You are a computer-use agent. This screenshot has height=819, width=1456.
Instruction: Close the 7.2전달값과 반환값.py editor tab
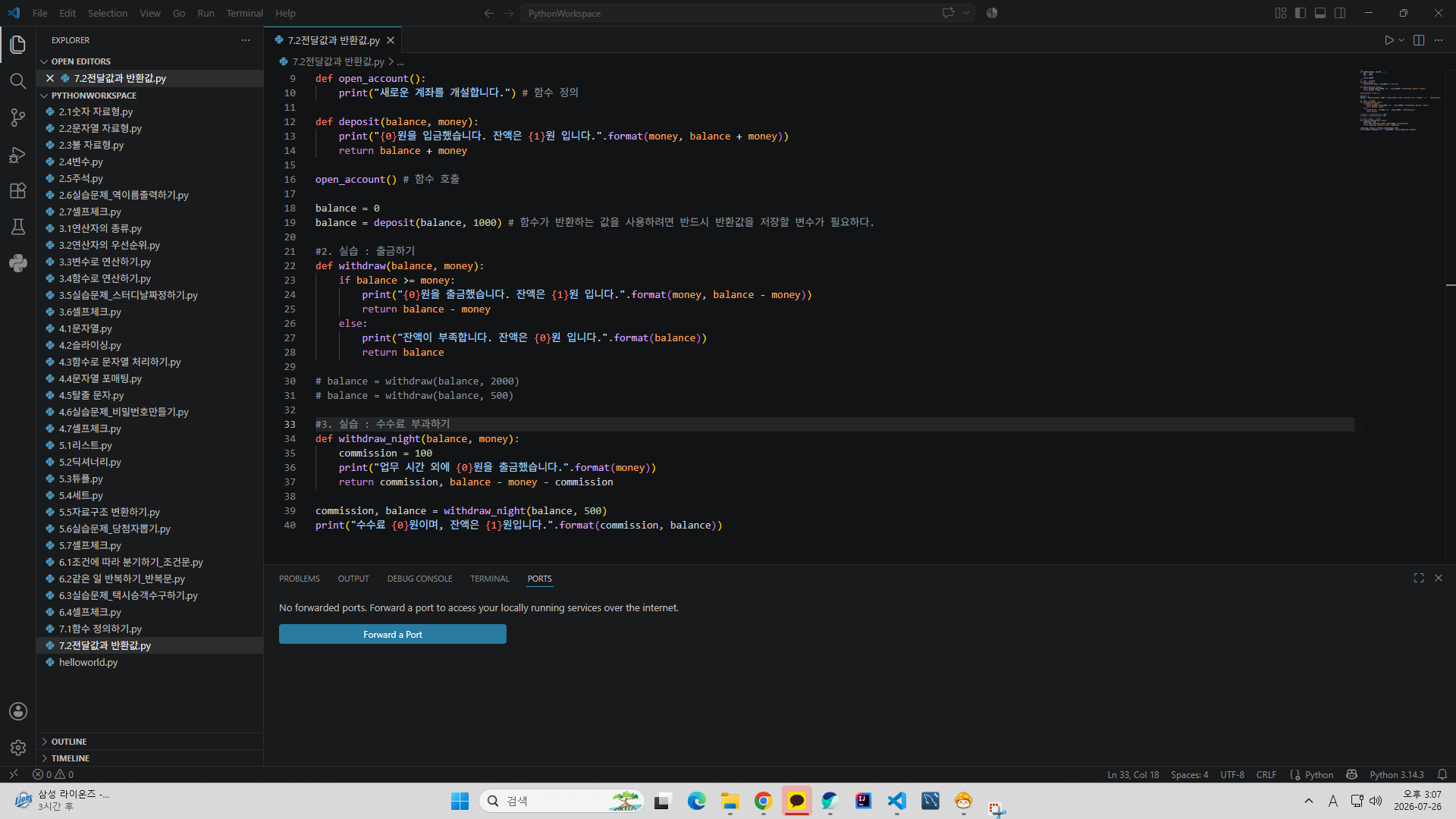pyautogui.click(x=391, y=40)
